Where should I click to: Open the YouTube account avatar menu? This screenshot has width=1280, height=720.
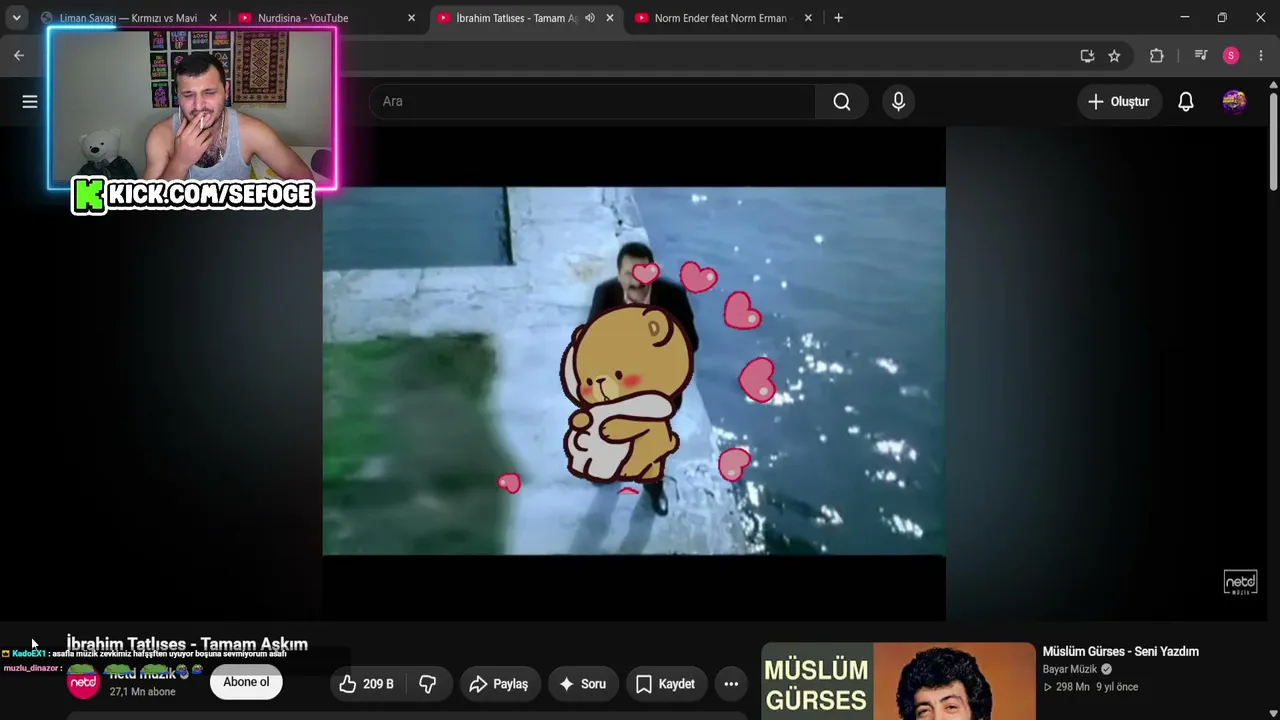pyautogui.click(x=1234, y=101)
